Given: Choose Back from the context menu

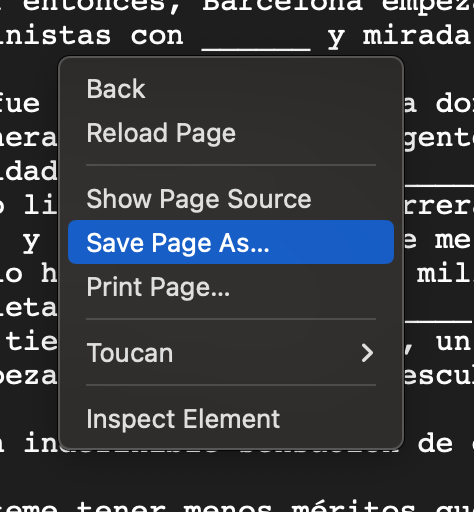Looking at the screenshot, I should click(231, 89).
